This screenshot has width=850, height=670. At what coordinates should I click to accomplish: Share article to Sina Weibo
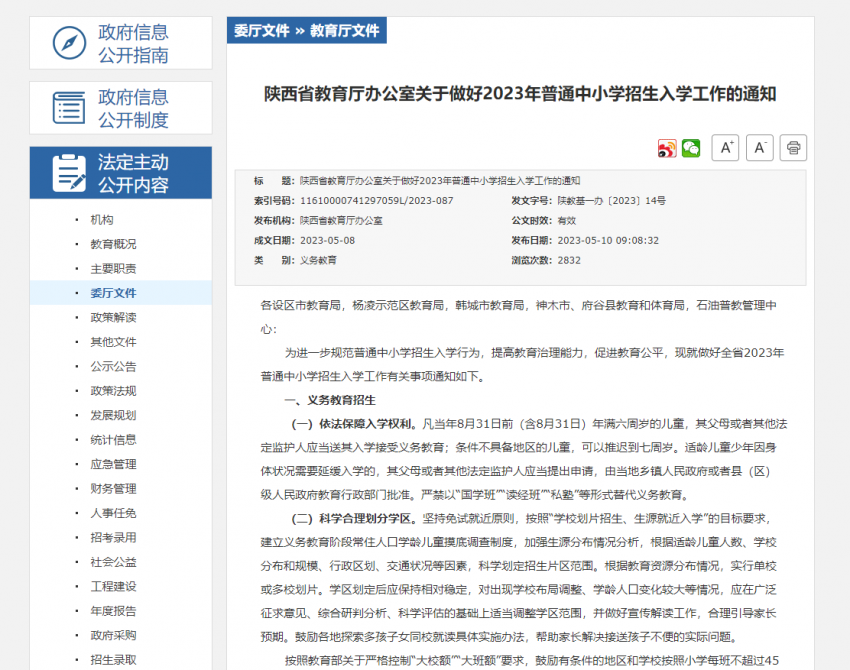tap(667, 148)
